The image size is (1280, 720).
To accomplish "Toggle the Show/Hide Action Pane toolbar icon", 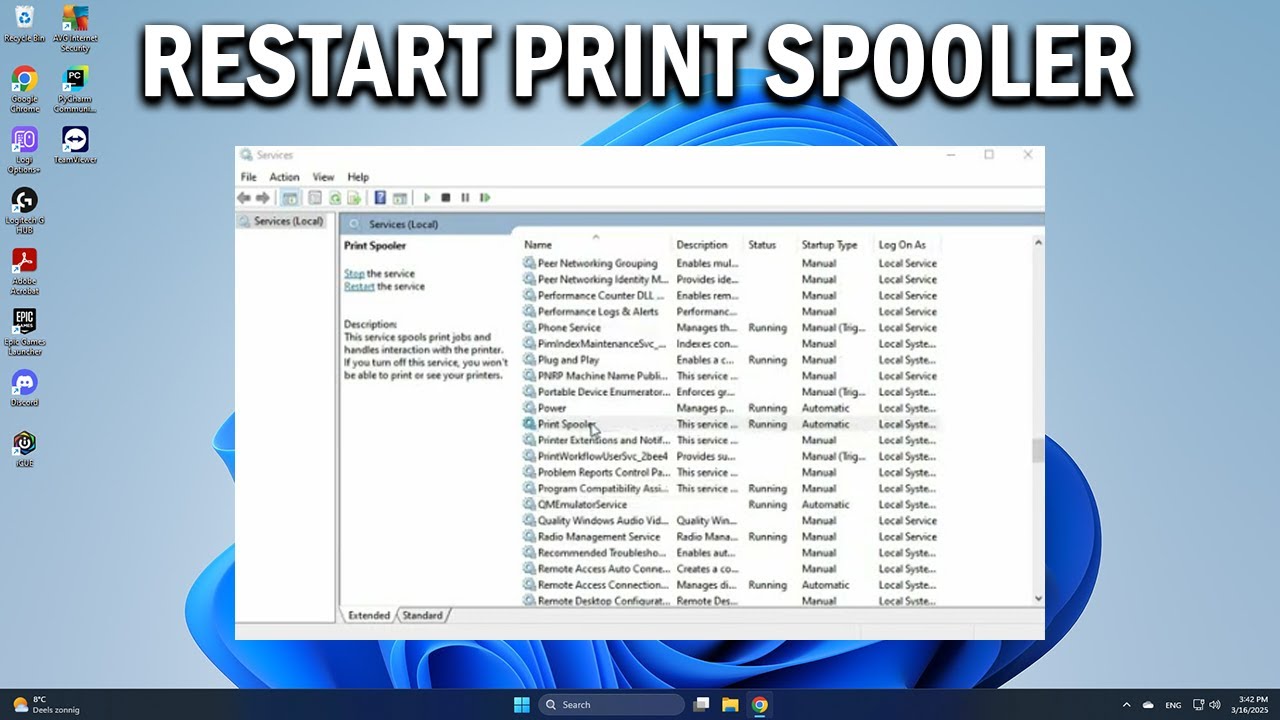I will (x=400, y=198).
